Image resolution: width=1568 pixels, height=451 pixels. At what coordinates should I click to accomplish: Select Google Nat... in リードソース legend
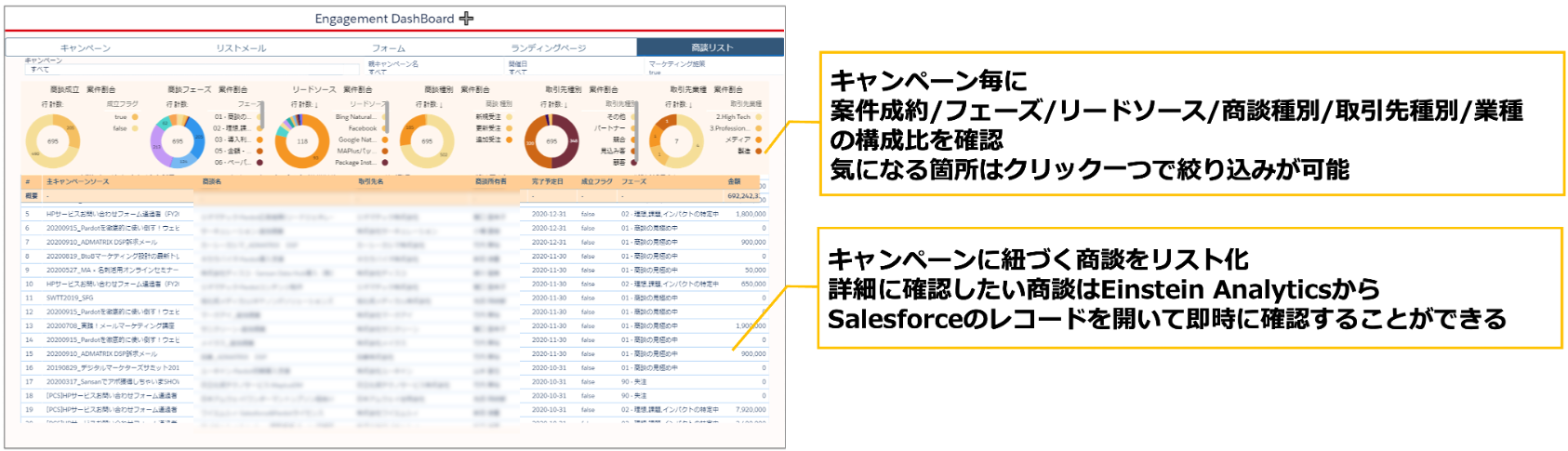pos(363,139)
